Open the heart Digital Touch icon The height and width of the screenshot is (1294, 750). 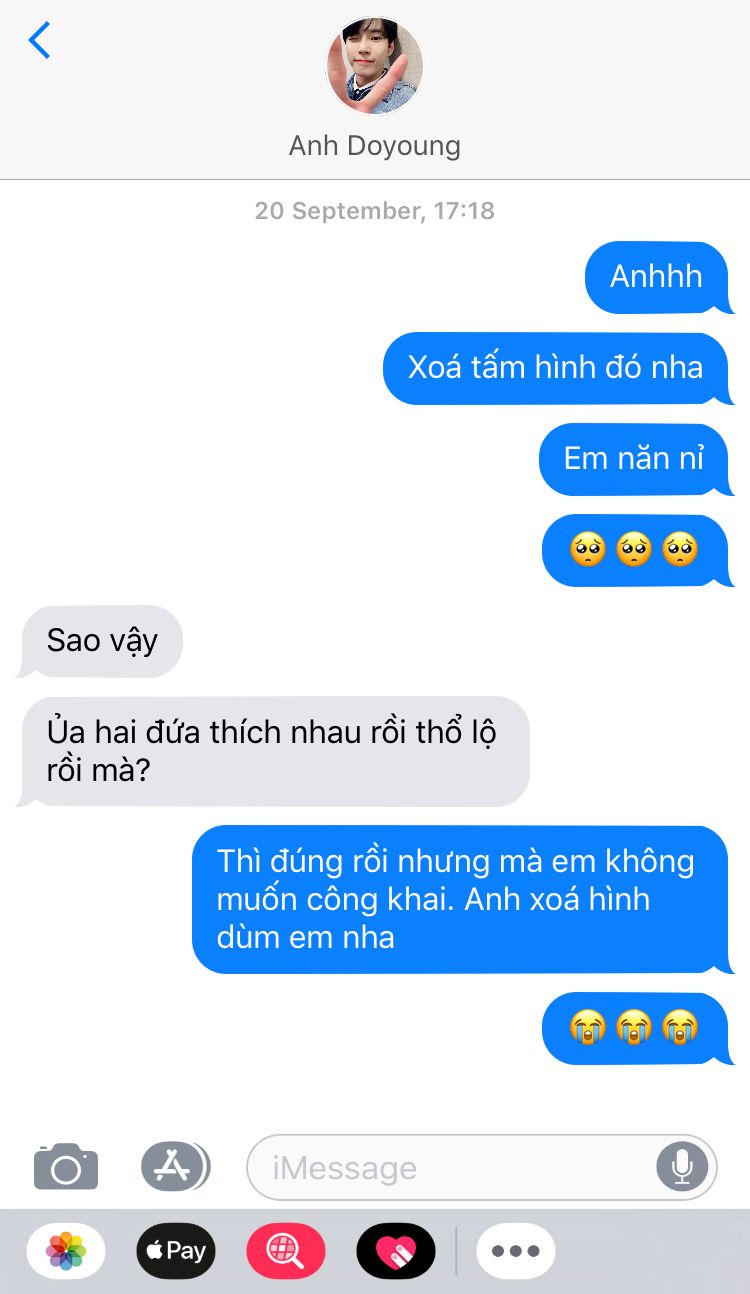coord(396,1251)
